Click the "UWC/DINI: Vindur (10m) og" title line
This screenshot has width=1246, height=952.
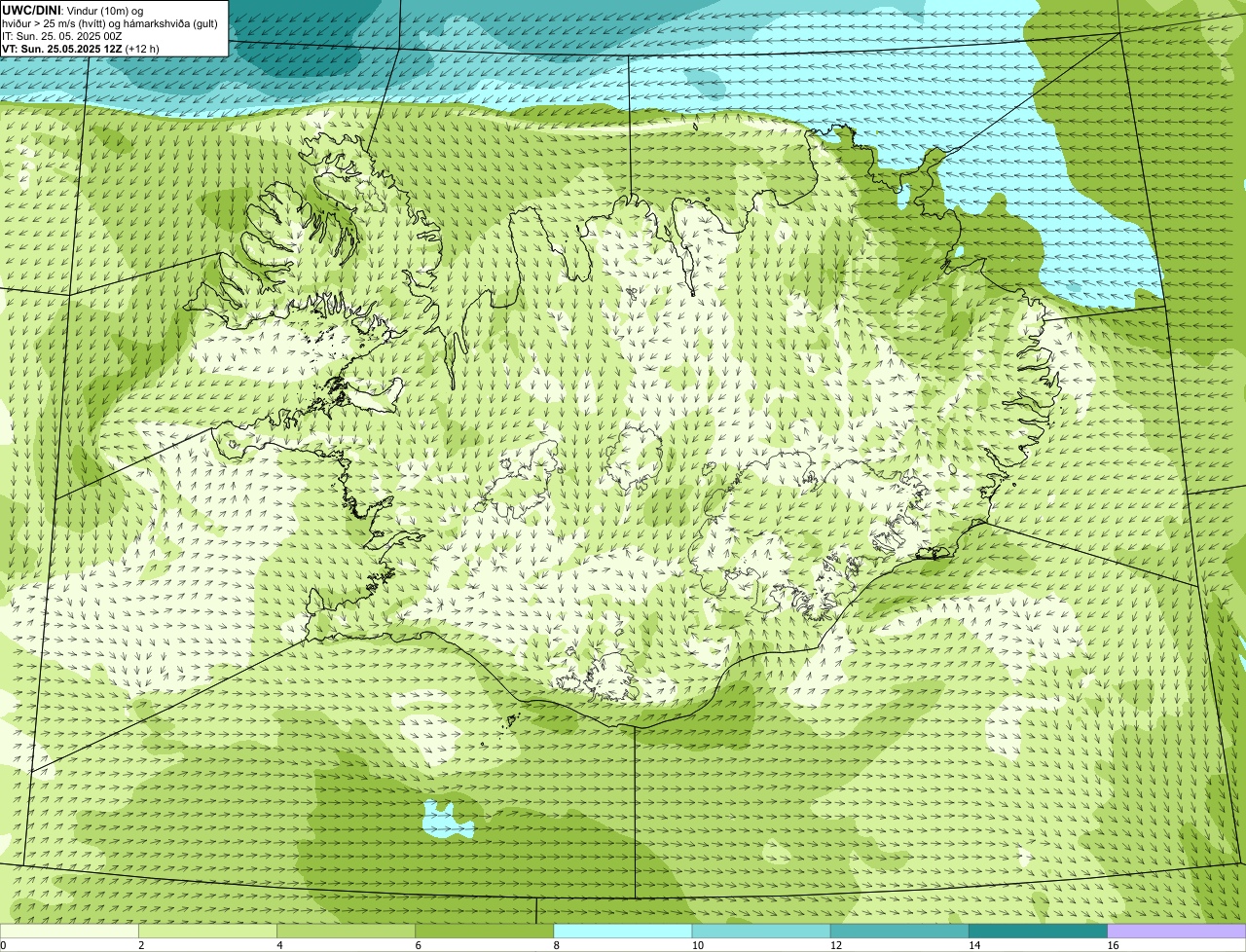[x=73, y=10]
